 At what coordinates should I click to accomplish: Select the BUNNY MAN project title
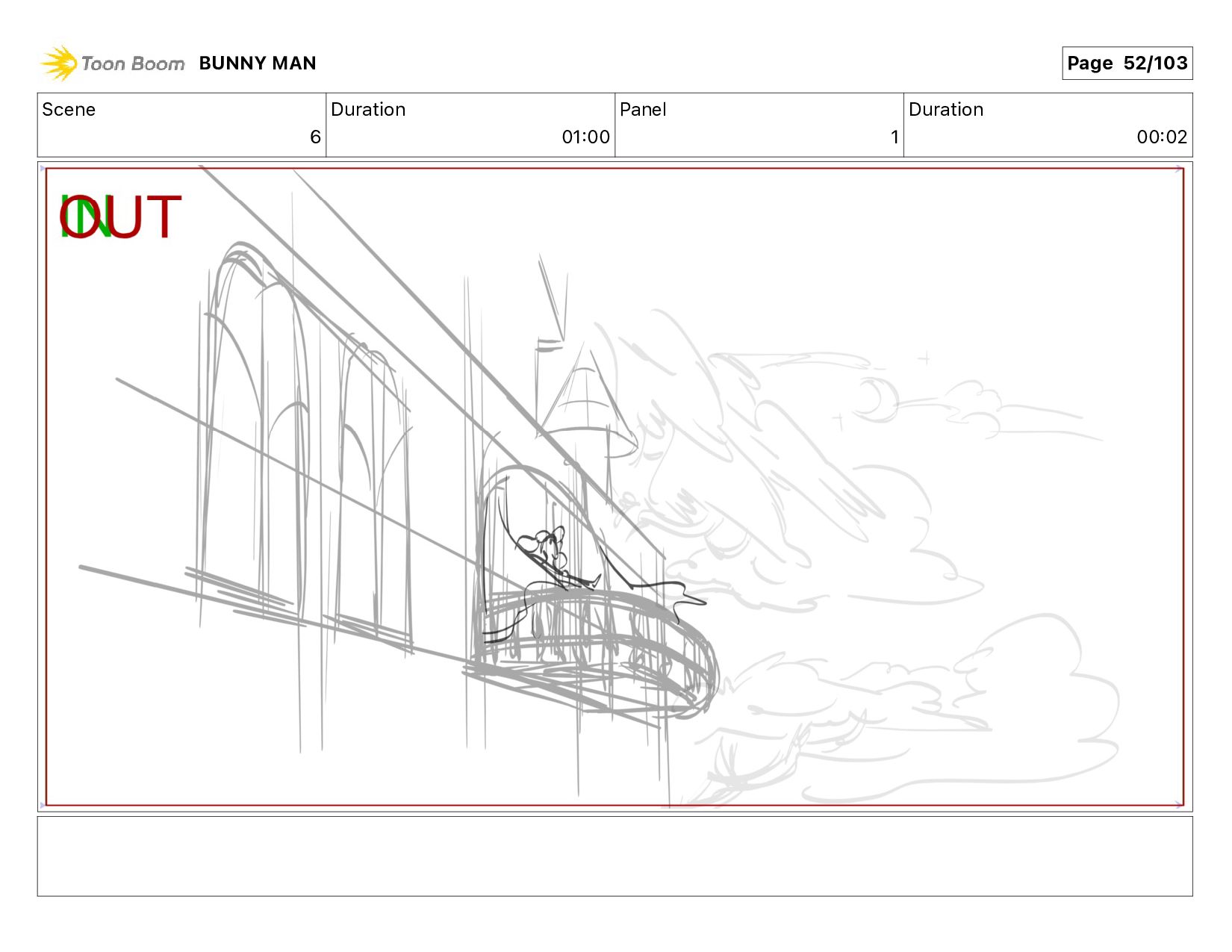[258, 63]
